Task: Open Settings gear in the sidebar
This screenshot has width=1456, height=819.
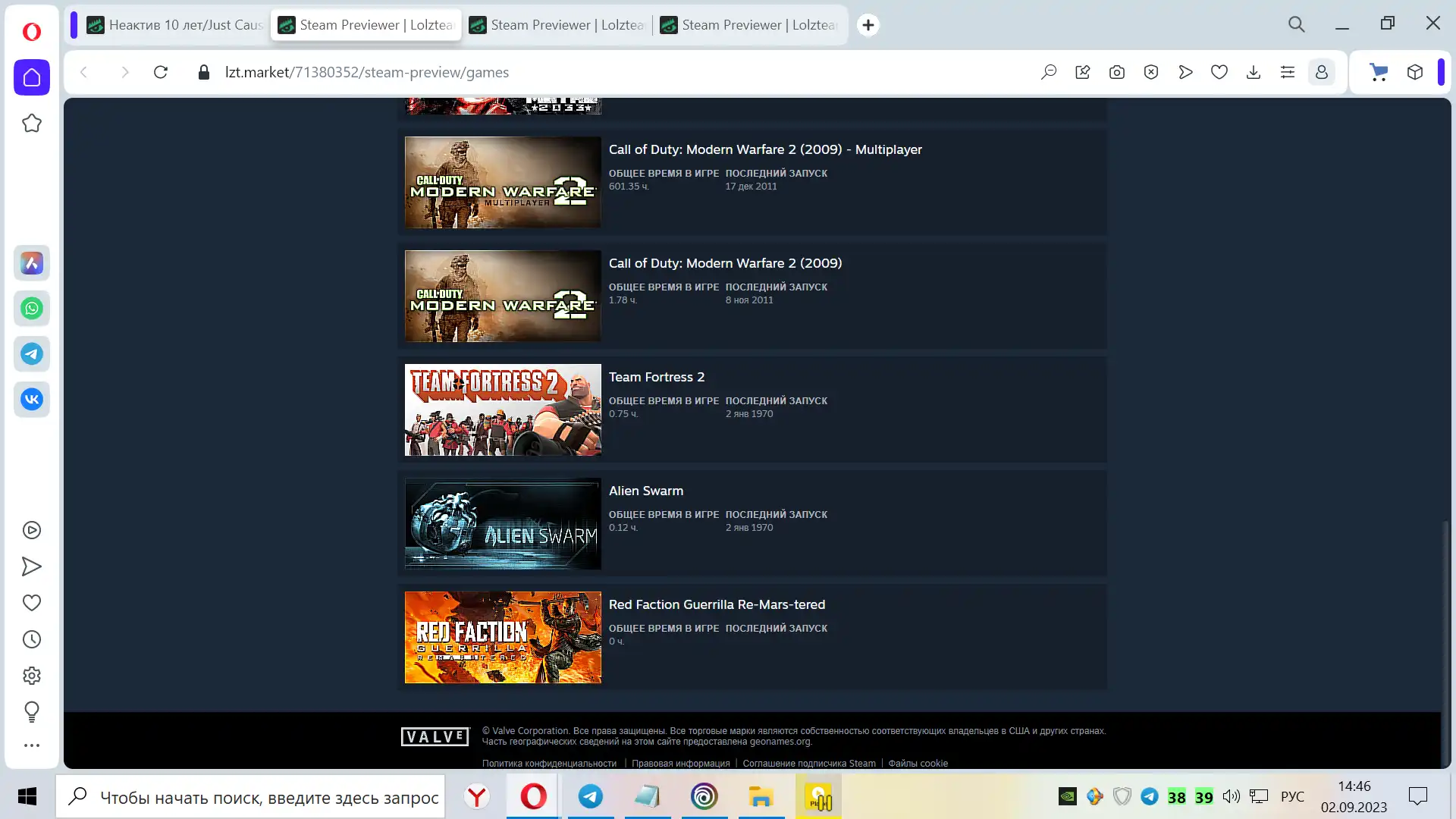Action: tap(32, 676)
